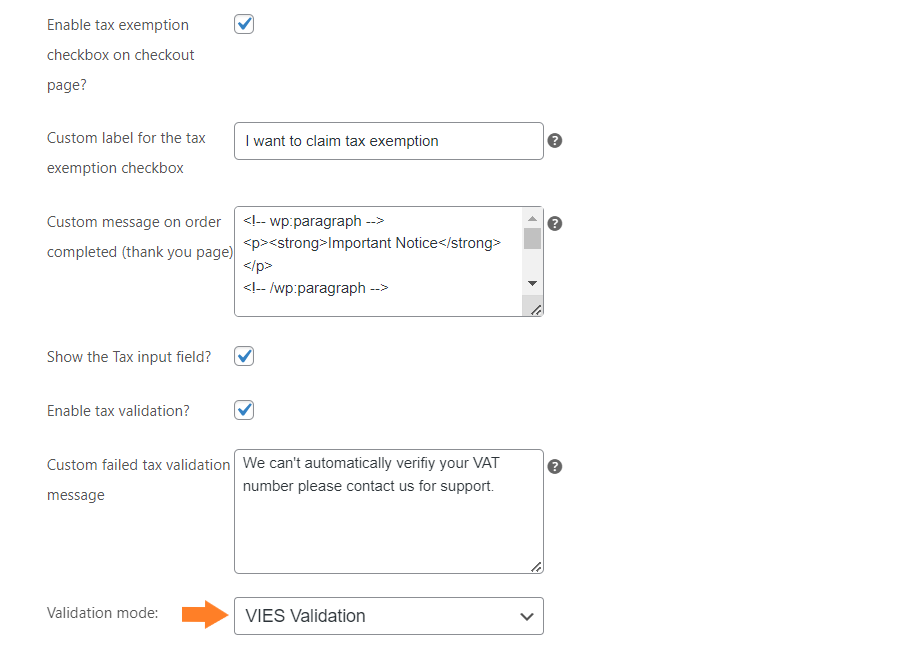
Task: Click the 'Show the Tax input field?' label
Action: click(x=129, y=357)
